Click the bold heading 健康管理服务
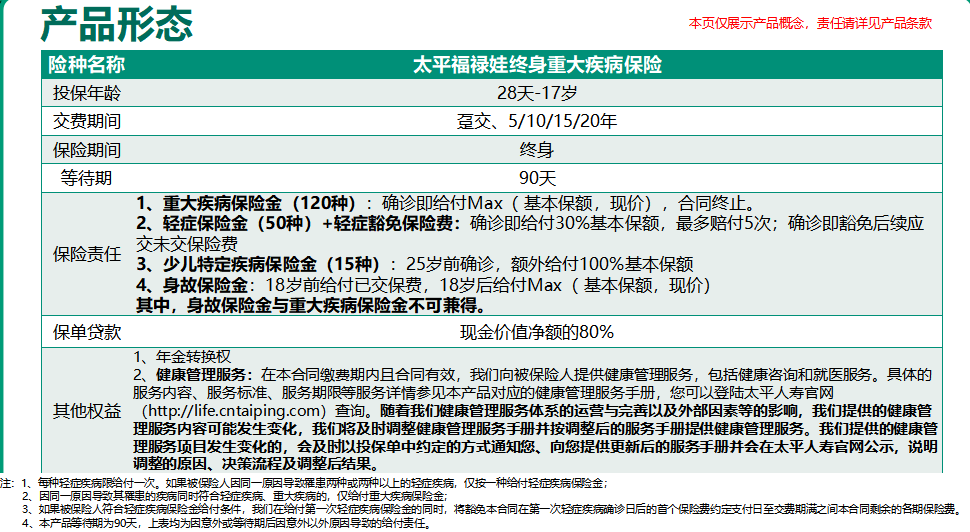Screen dimensions: 970x532 (x=200, y=374)
